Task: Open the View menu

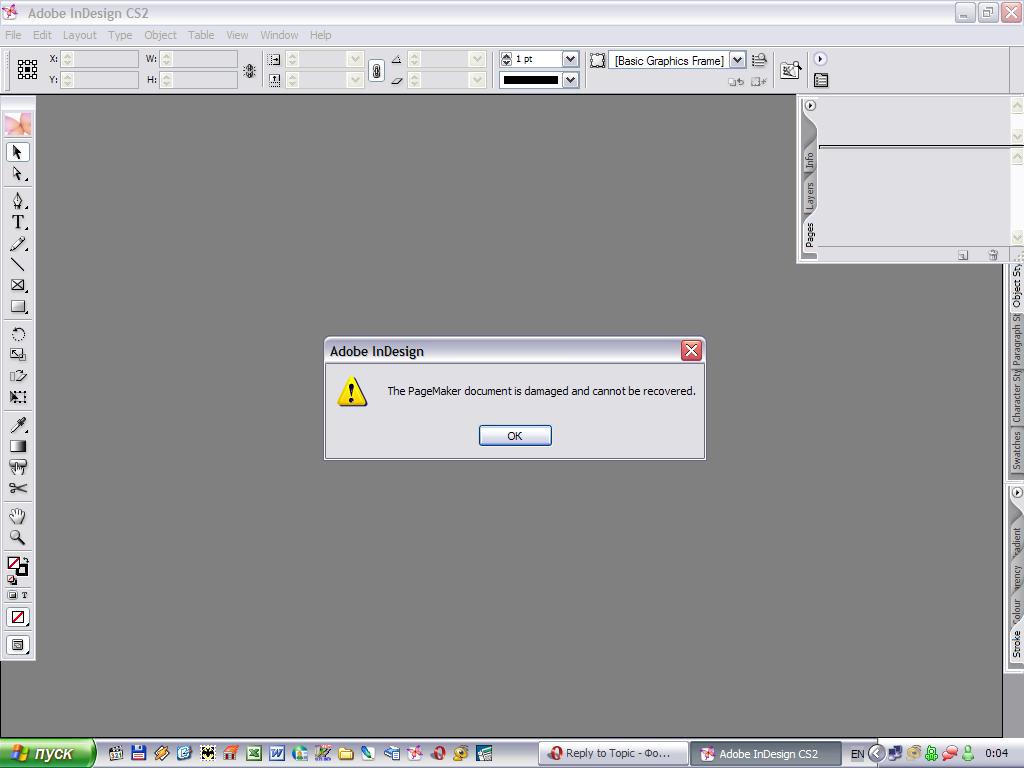Action: (x=237, y=35)
